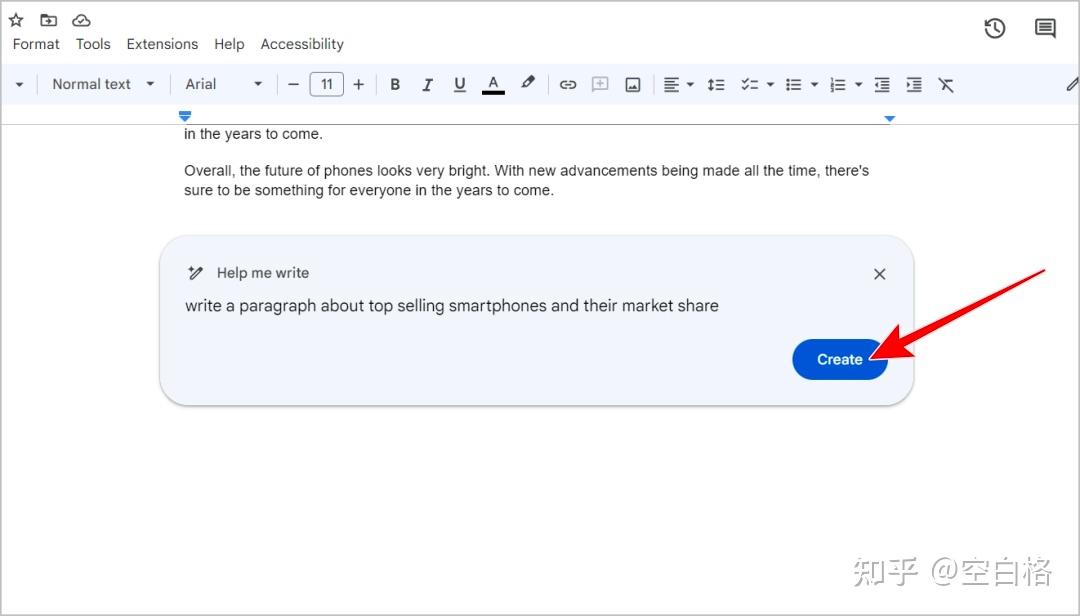Screen dimensions: 1080x616
Task: Click paragraph starting 'Overall, the future of phones'
Action: click(x=526, y=181)
